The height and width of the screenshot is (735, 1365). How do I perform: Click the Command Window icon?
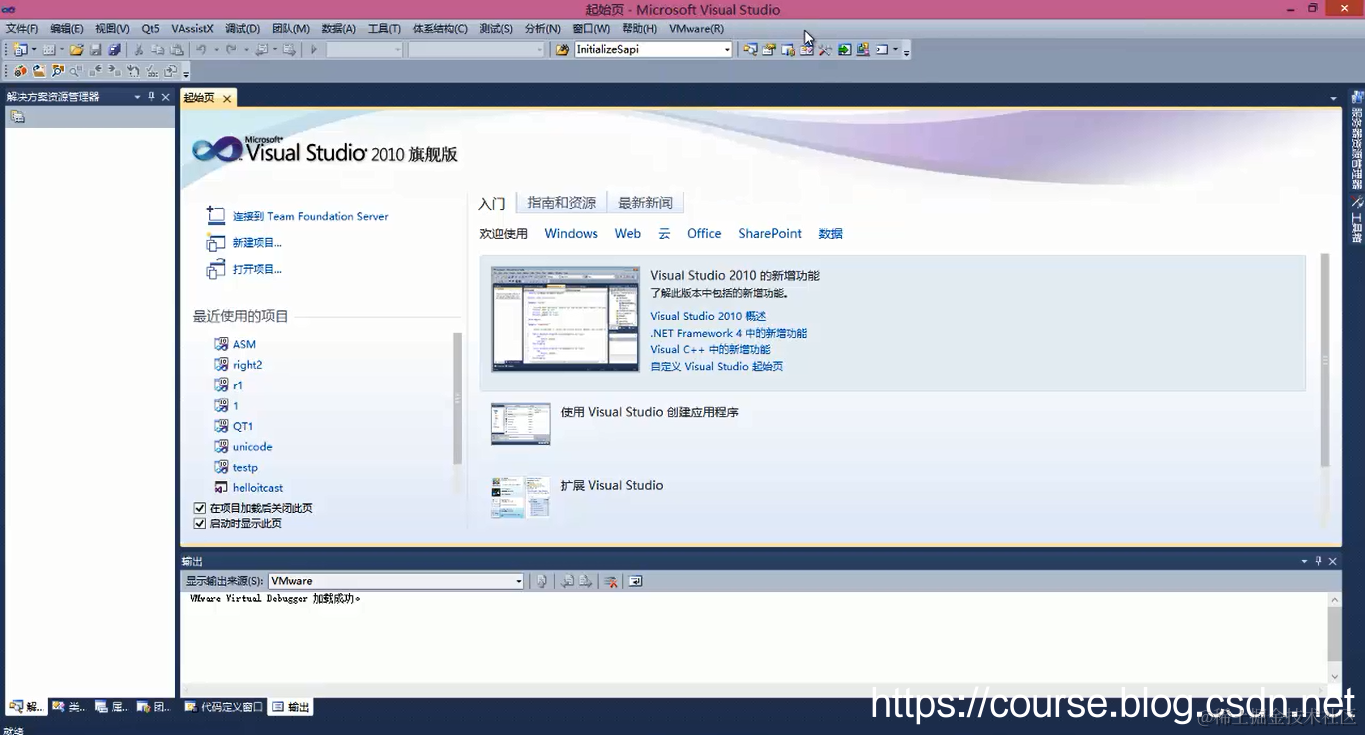point(882,50)
